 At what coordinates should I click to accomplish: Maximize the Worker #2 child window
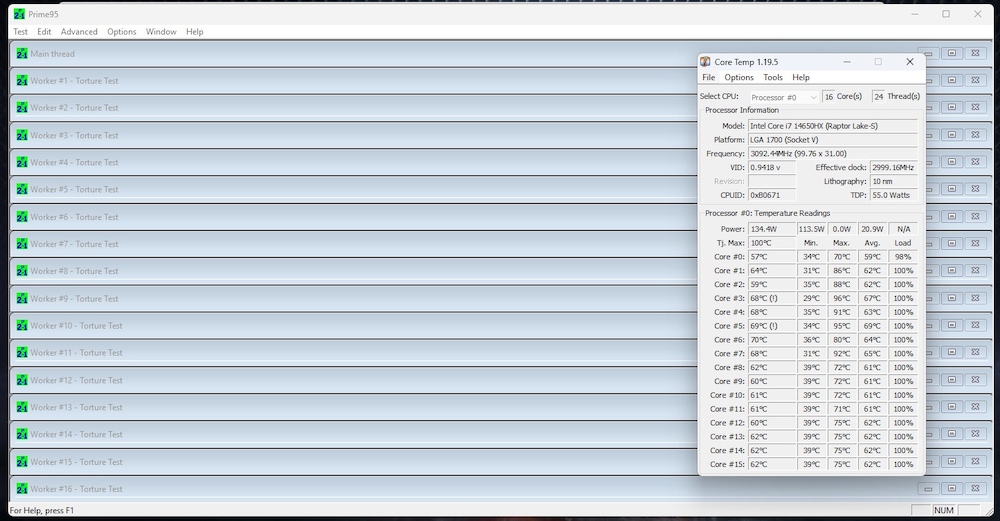(x=952, y=108)
